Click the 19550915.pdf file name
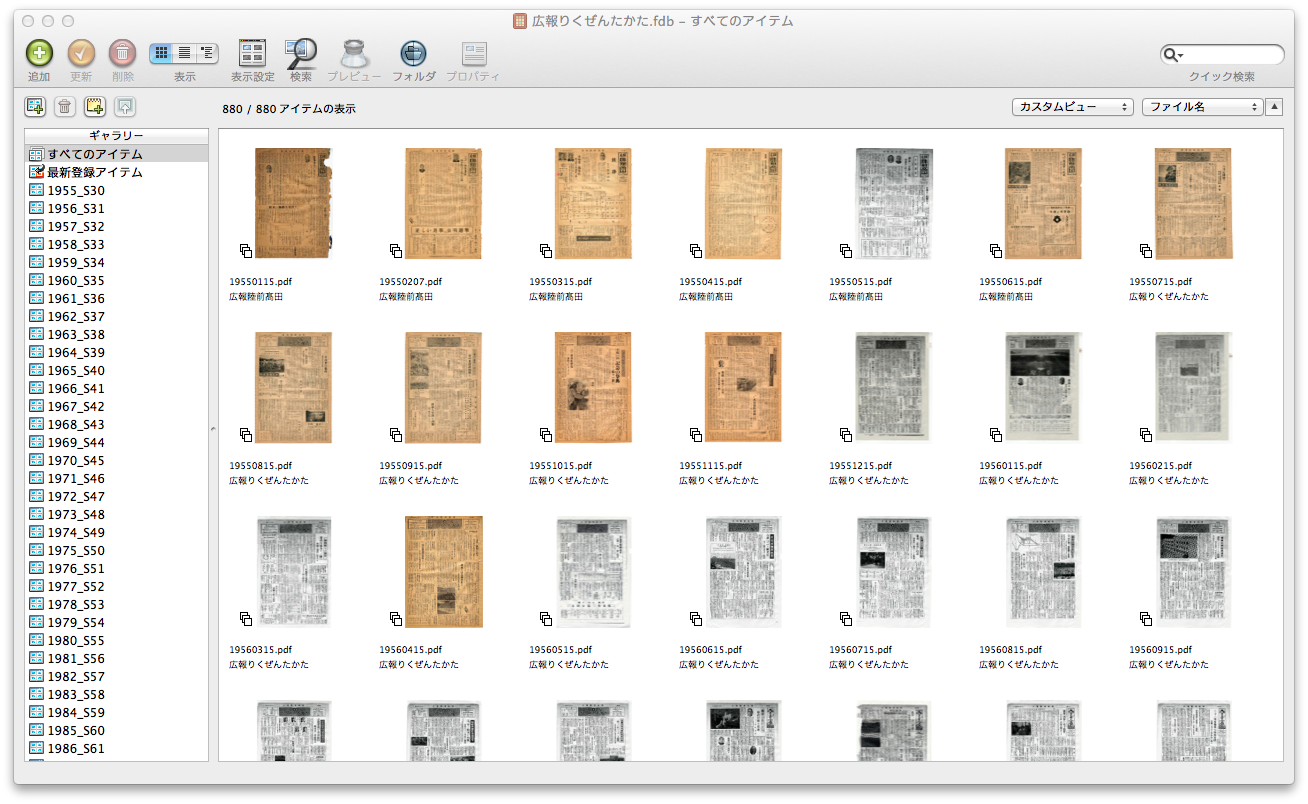This screenshot has height=804, width=1308. (410, 466)
